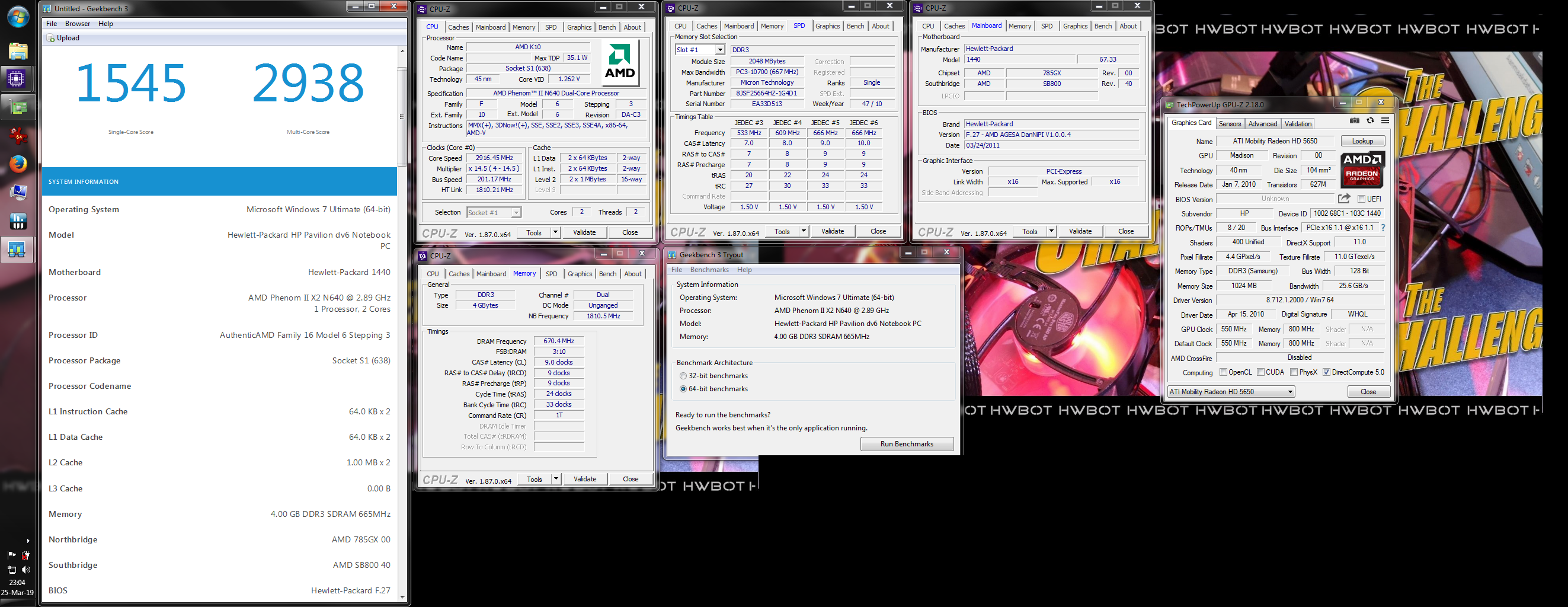Open the Validation tab in GPU-Z

(x=1297, y=123)
